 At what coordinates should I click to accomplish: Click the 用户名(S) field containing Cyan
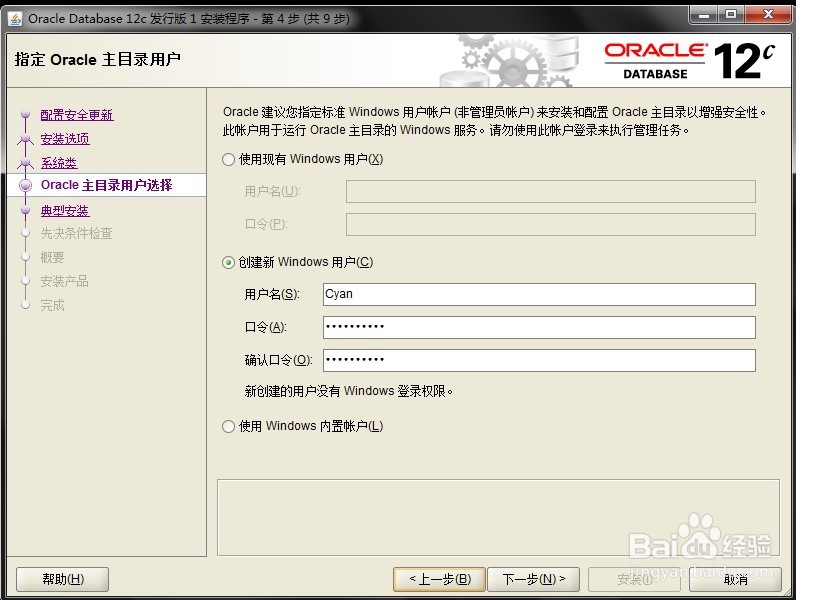(539, 295)
